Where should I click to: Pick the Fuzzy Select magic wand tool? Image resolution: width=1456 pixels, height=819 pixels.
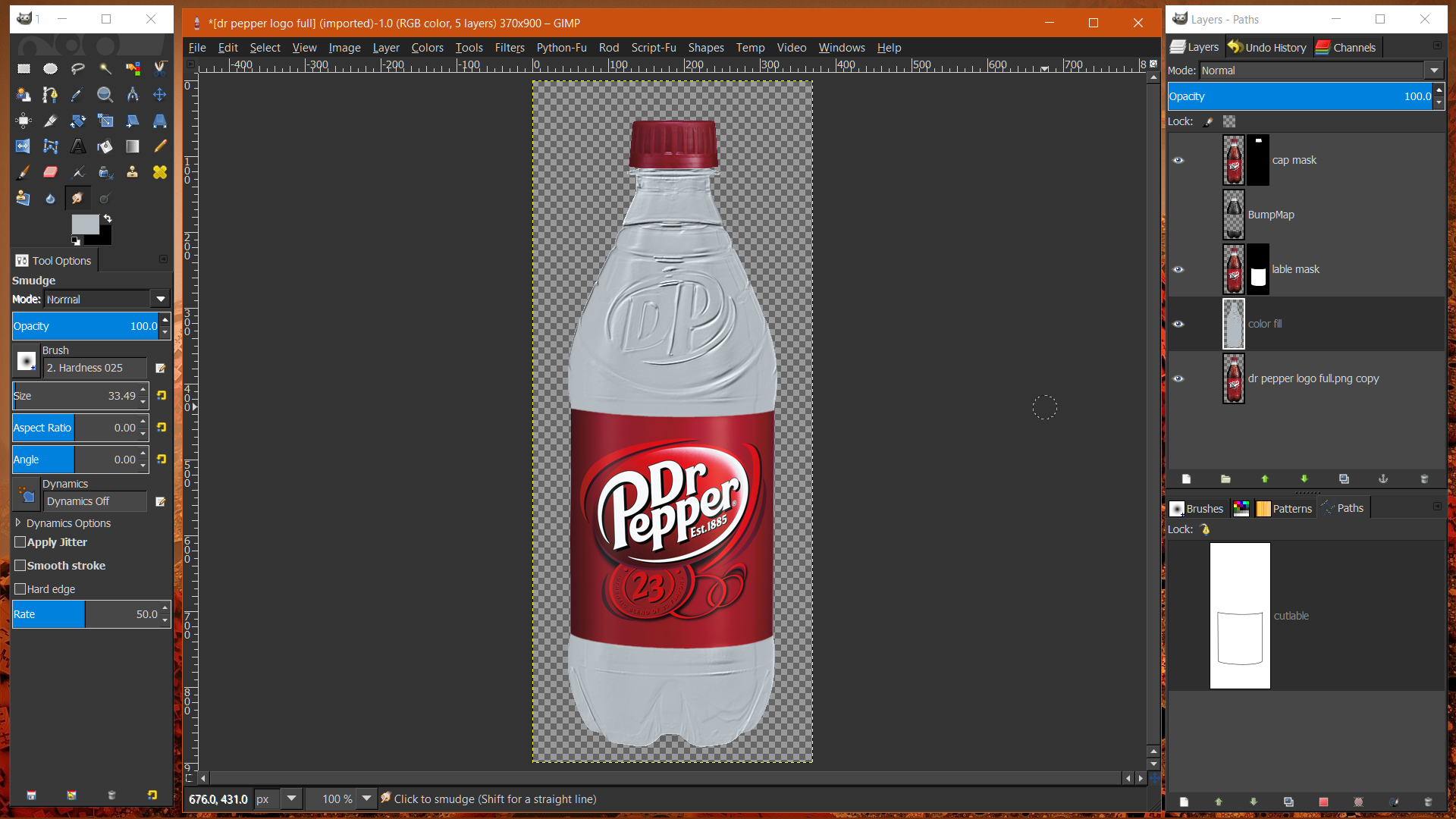[x=105, y=69]
